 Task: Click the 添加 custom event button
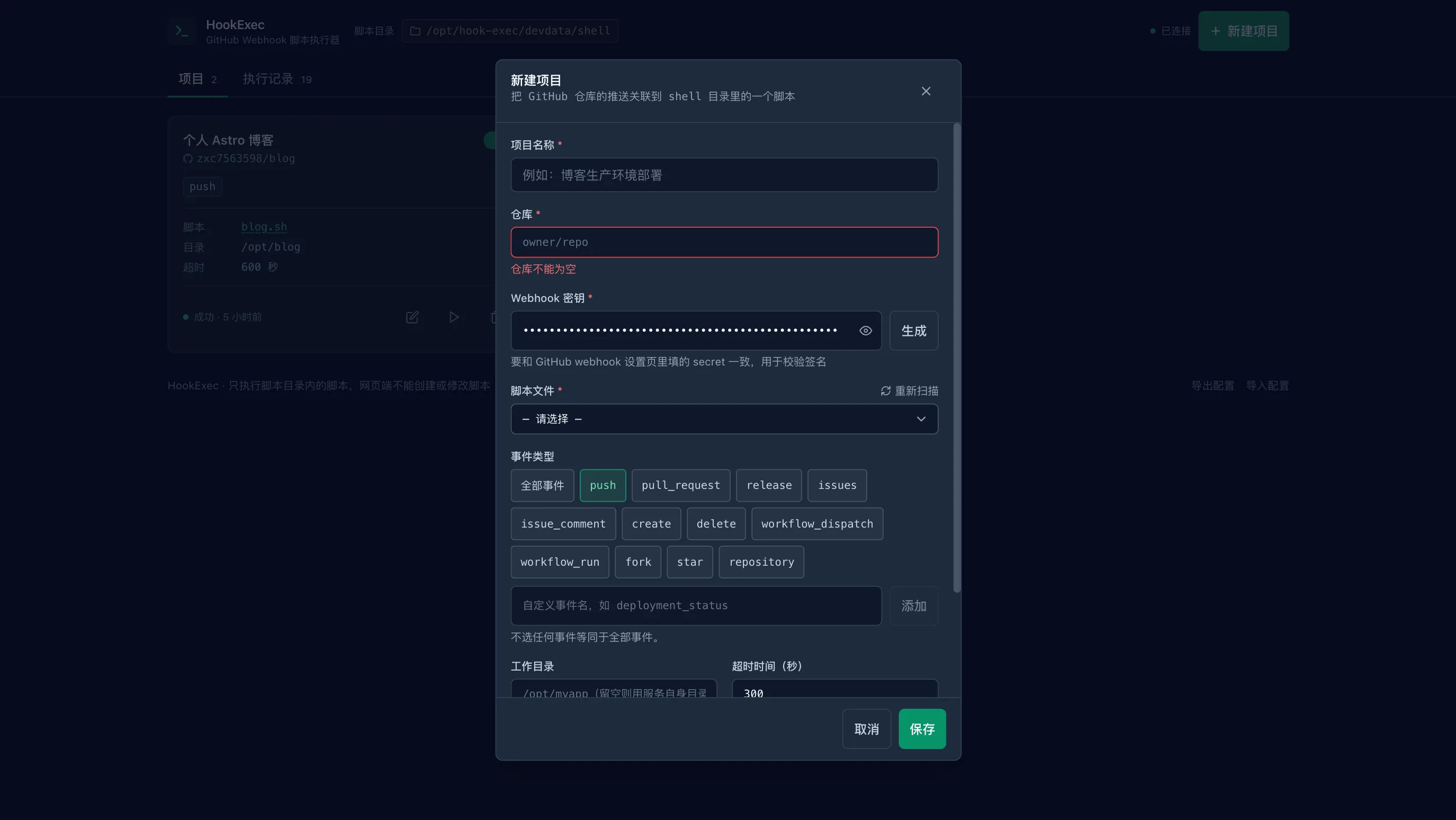tap(913, 605)
